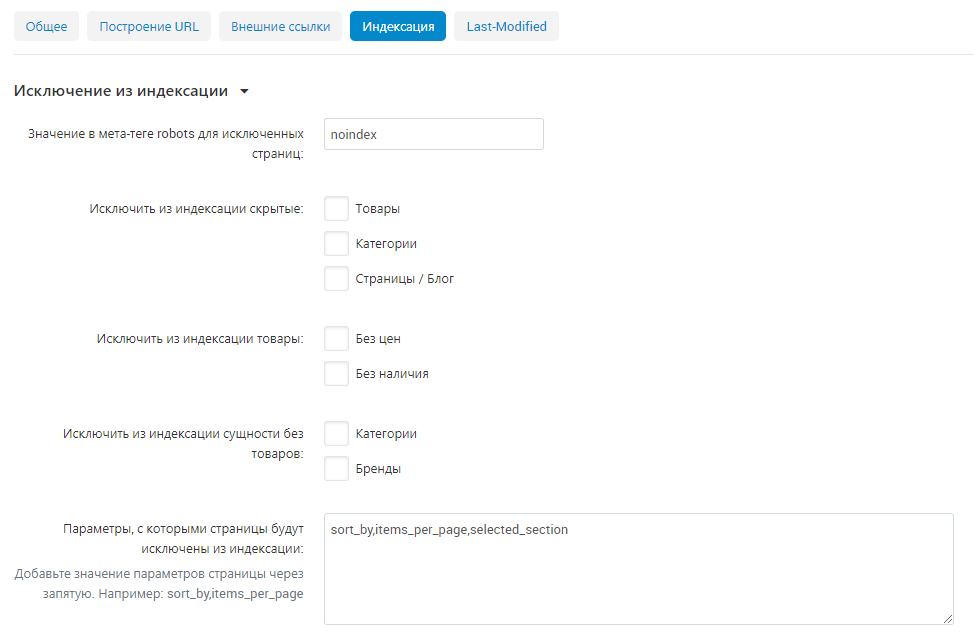Click the Значение в мета-теге robots label
This screenshot has width=977, height=636.
(166, 143)
